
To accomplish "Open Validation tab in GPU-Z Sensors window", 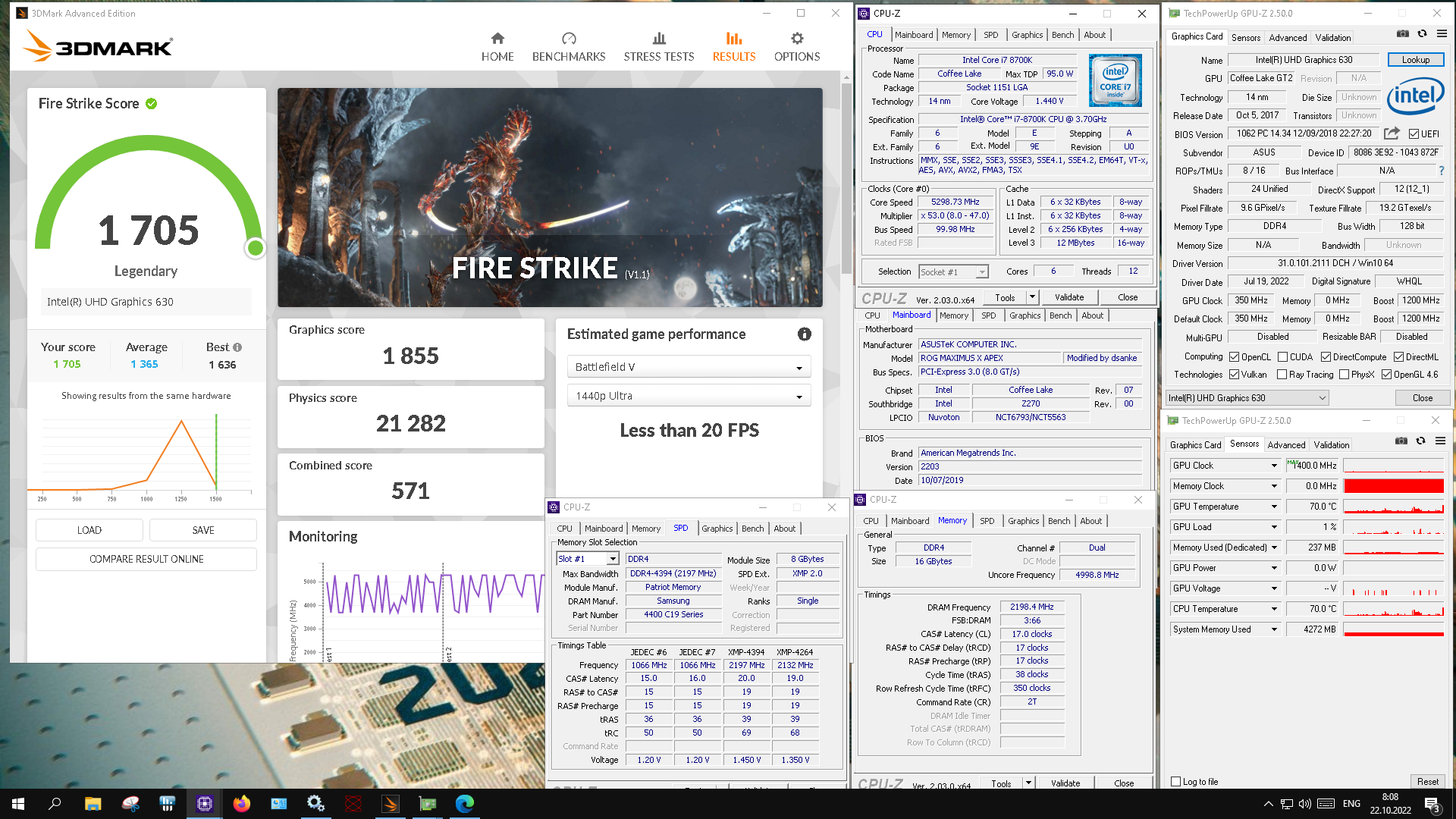I will (x=1332, y=445).
